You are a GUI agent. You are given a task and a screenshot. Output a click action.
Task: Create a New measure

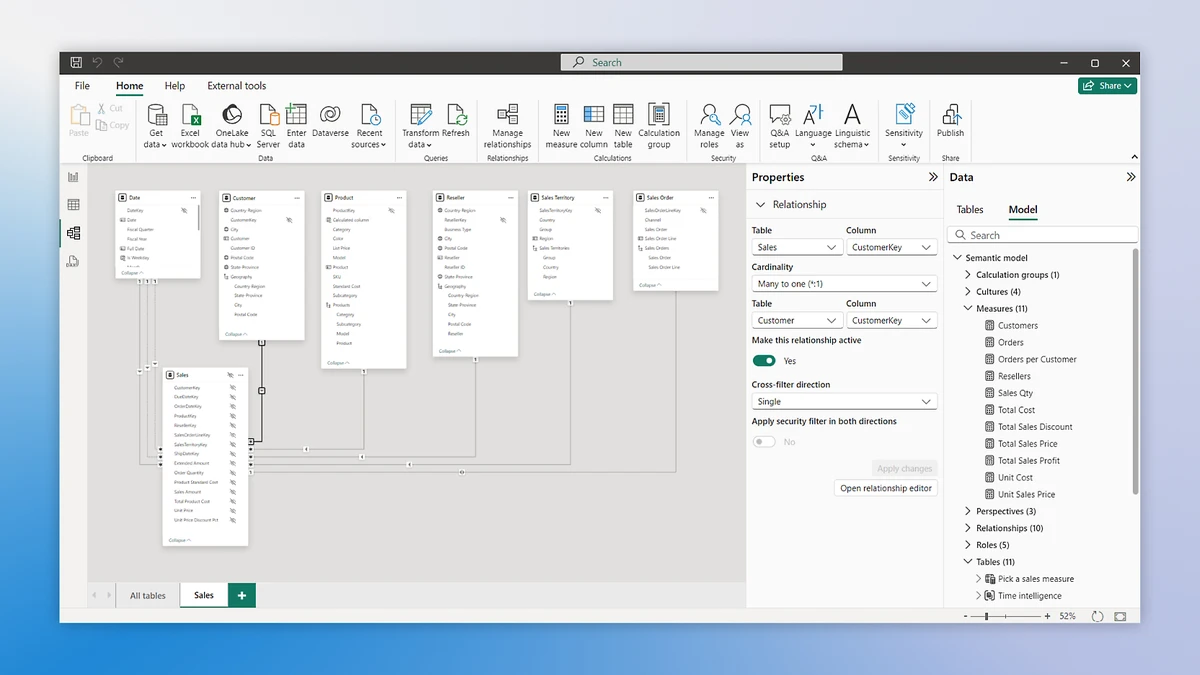click(561, 126)
